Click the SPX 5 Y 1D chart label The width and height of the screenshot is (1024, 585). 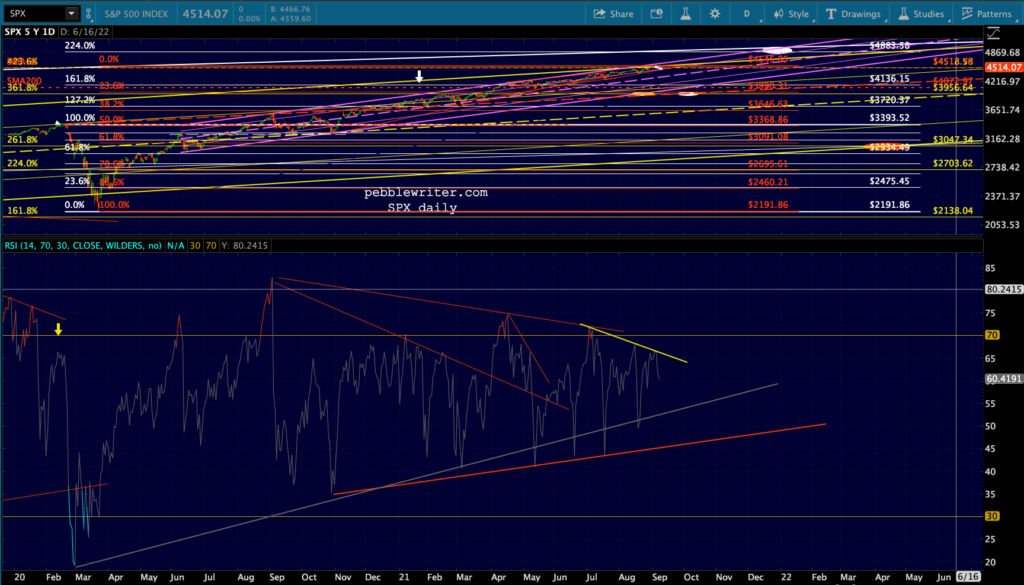pyautogui.click(x=29, y=31)
